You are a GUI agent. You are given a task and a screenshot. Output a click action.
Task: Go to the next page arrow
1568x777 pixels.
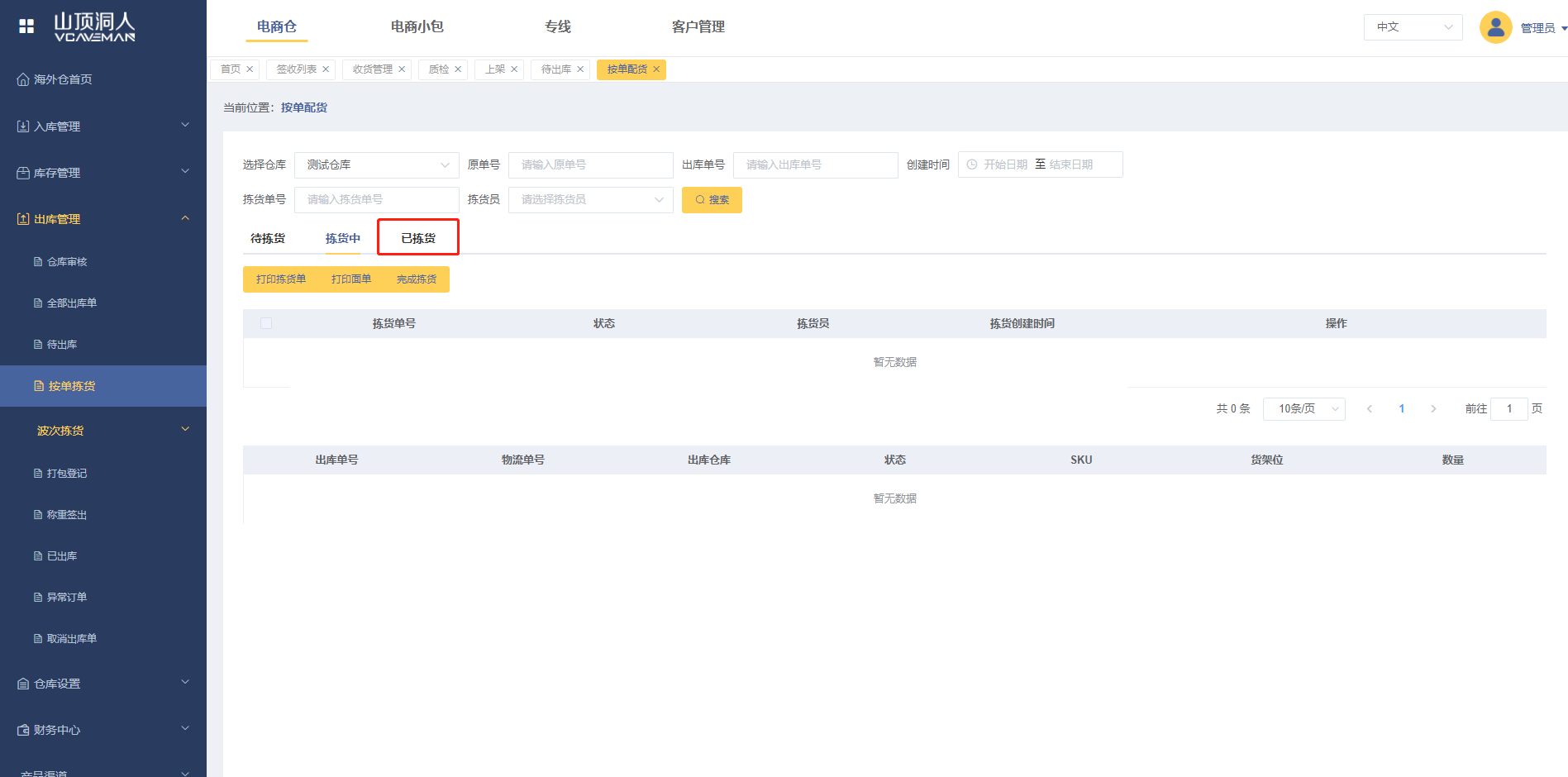1433,409
